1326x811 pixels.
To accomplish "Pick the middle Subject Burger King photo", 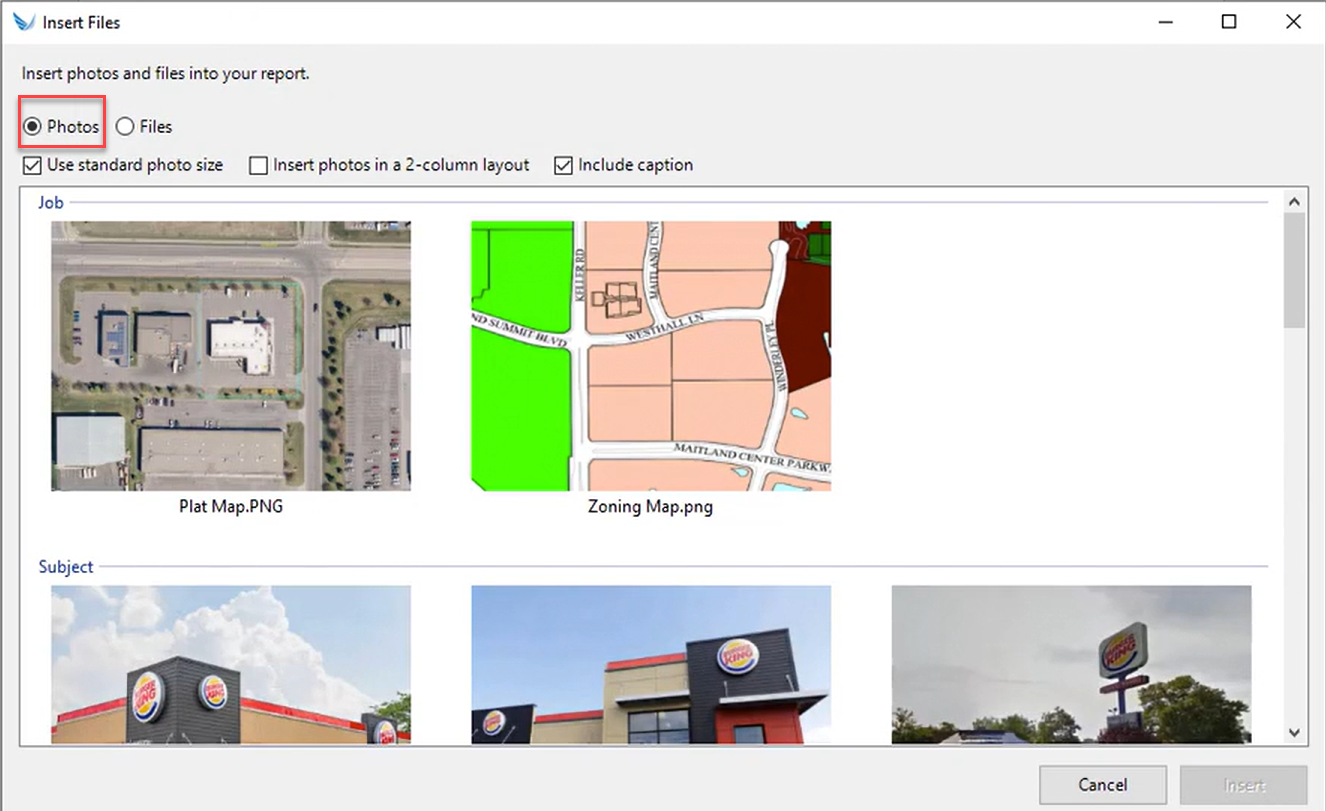I will point(651,665).
